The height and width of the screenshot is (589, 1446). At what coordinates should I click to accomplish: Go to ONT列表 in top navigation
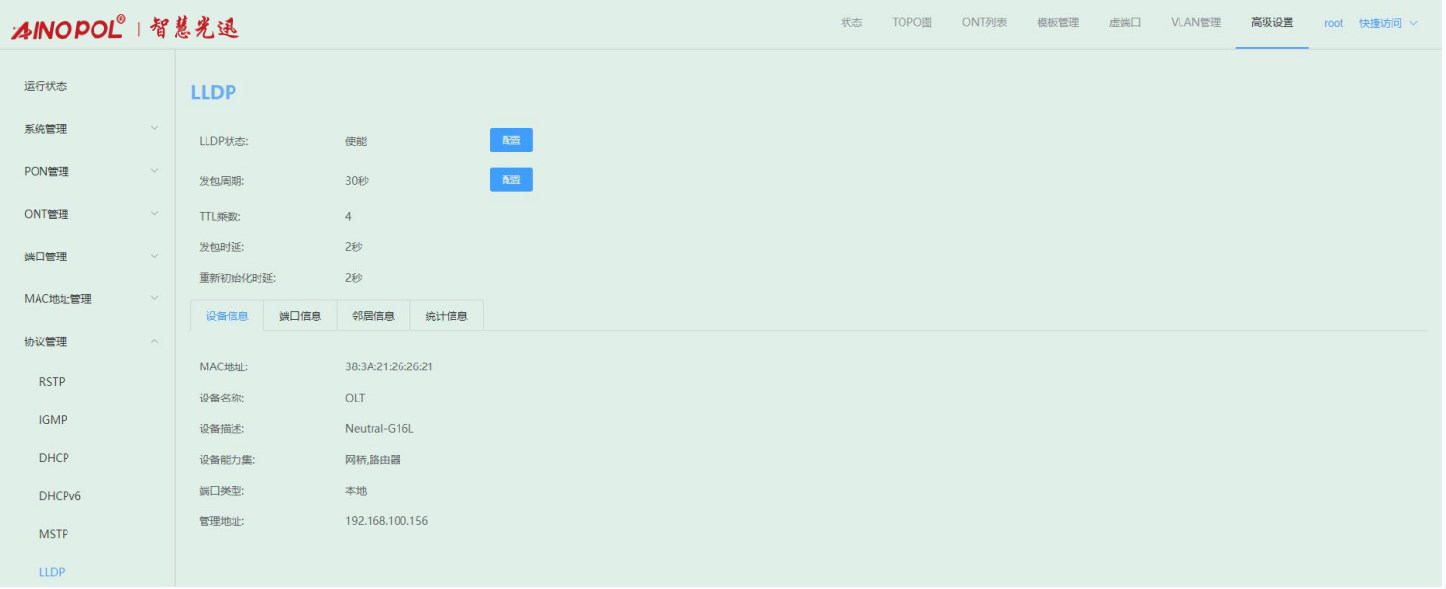pyautogui.click(x=984, y=23)
